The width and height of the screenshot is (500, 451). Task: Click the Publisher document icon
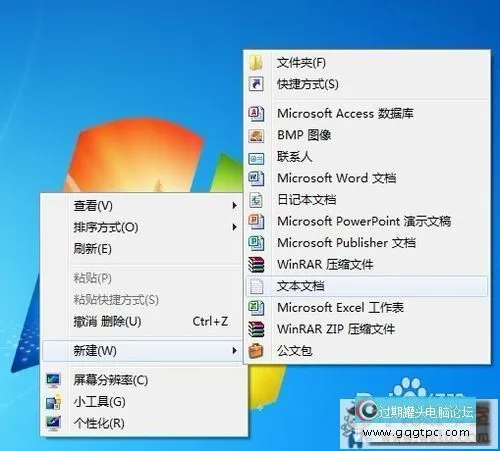pos(256,243)
